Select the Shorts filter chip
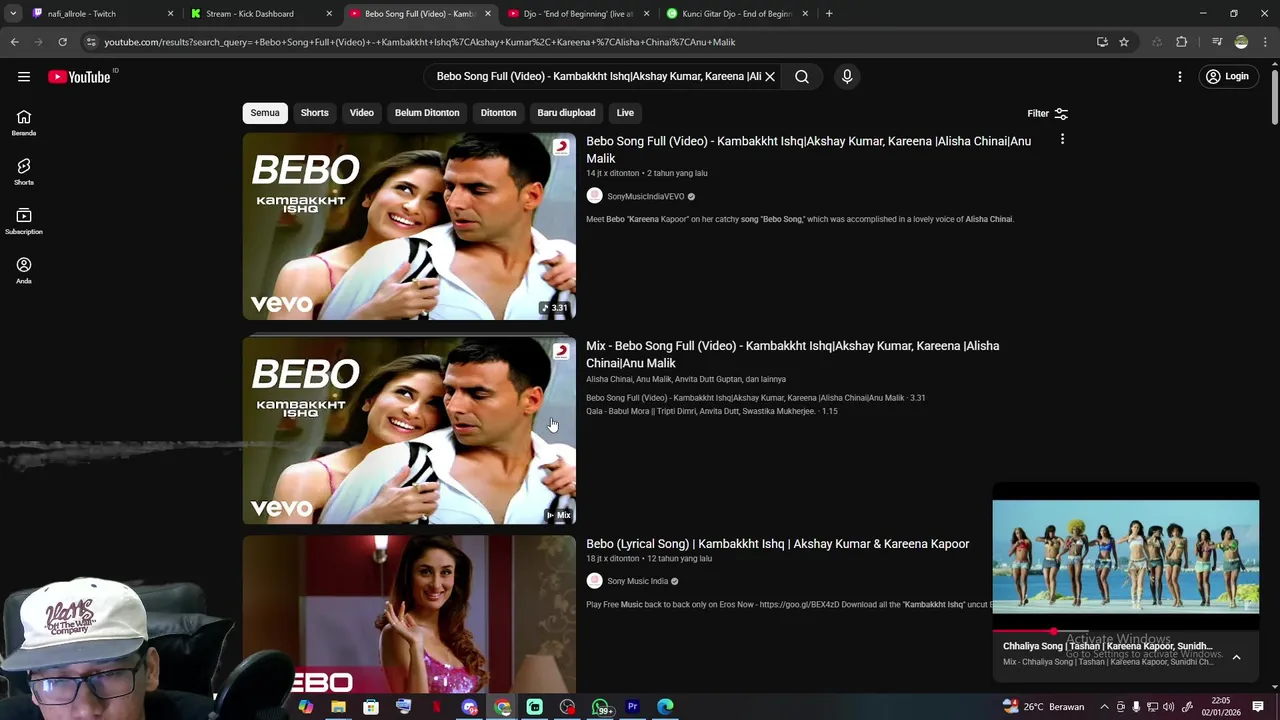This screenshot has width=1280, height=720. pos(314,113)
